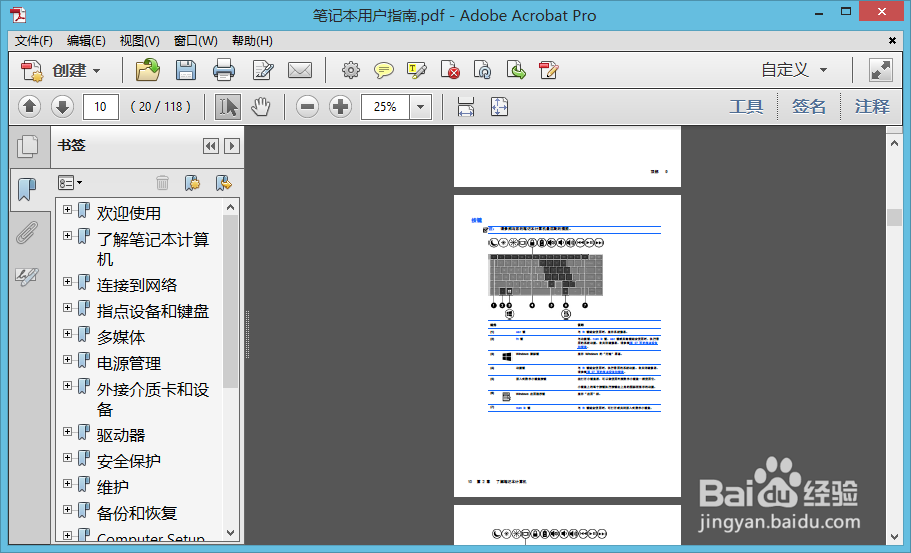Click the zoom field showing 25%
The height and width of the screenshot is (553, 911).
point(385,107)
